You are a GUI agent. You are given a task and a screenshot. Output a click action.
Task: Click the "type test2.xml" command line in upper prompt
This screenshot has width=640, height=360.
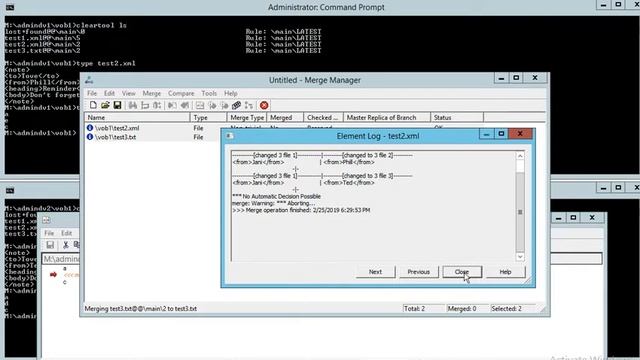point(70,63)
